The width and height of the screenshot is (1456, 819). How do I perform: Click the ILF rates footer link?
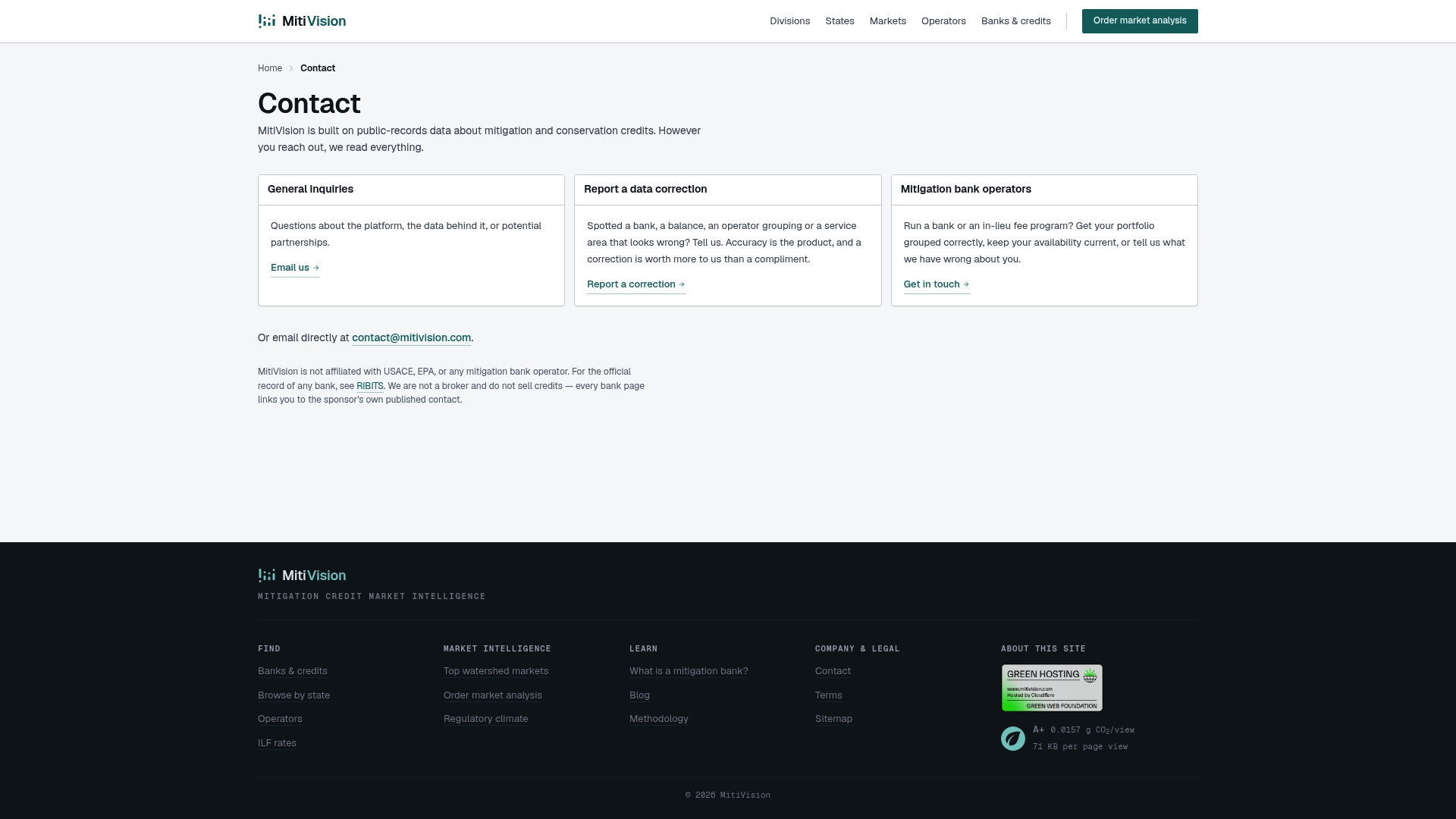click(277, 743)
